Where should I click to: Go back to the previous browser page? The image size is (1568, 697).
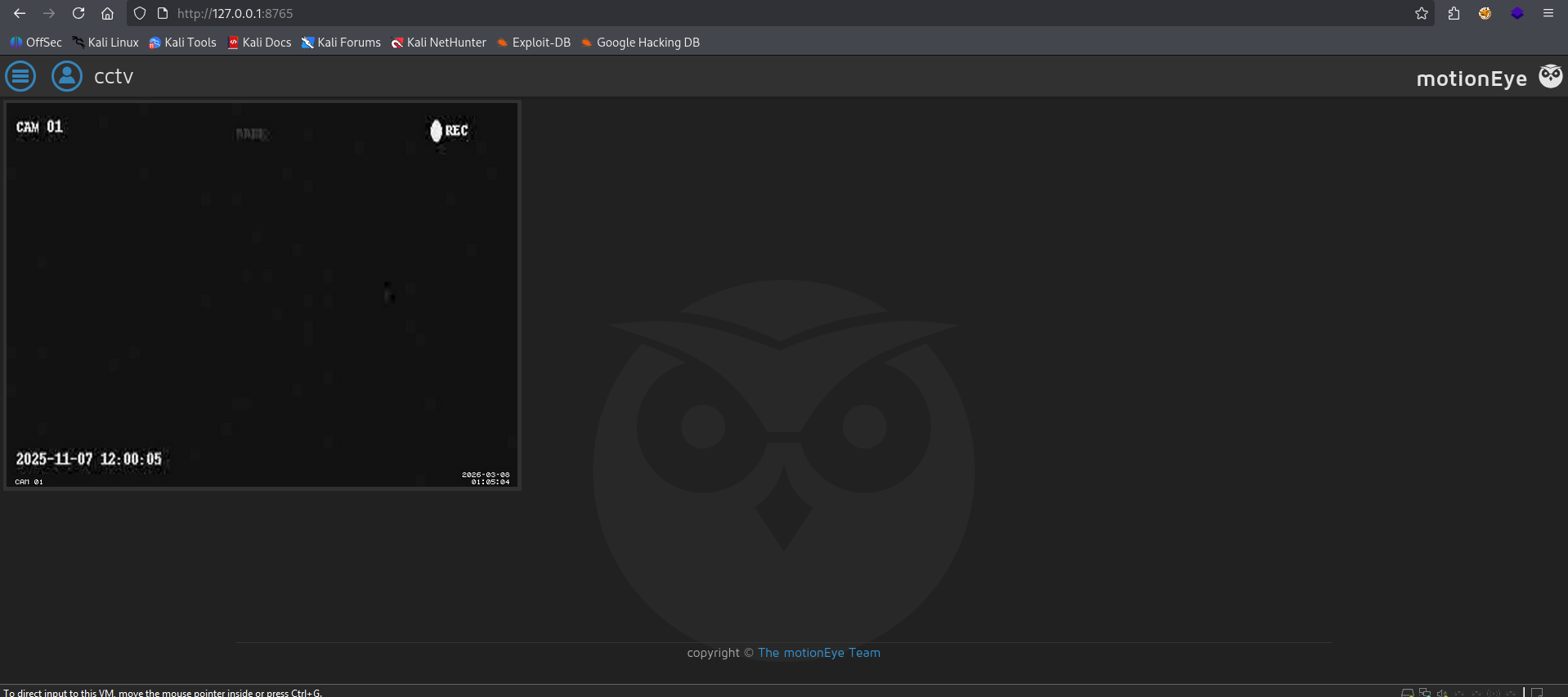pyautogui.click(x=20, y=13)
